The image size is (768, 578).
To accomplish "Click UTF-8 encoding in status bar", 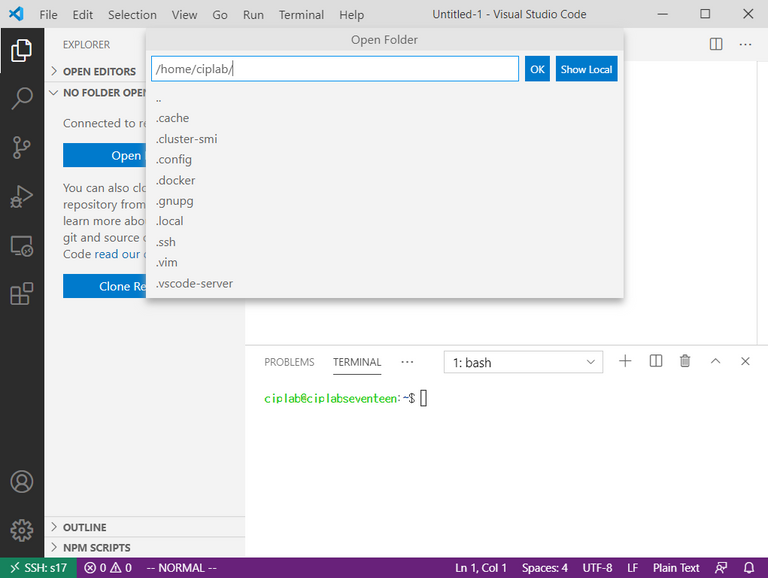I will click(x=597, y=568).
